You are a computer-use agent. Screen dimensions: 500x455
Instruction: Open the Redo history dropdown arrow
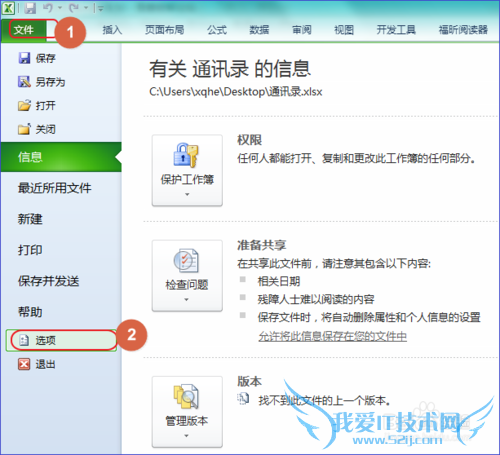86,8
